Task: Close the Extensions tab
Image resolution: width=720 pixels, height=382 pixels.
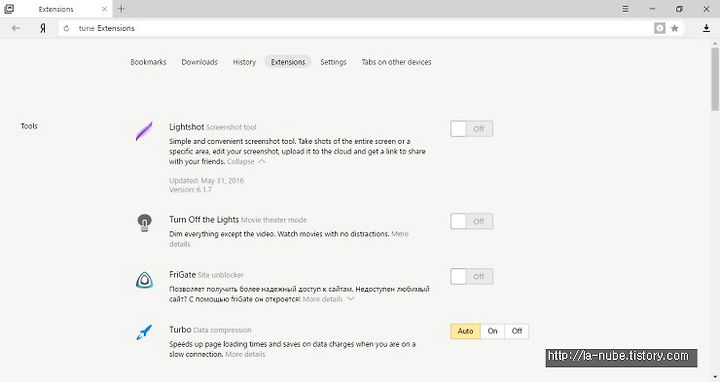Action: click(105, 9)
